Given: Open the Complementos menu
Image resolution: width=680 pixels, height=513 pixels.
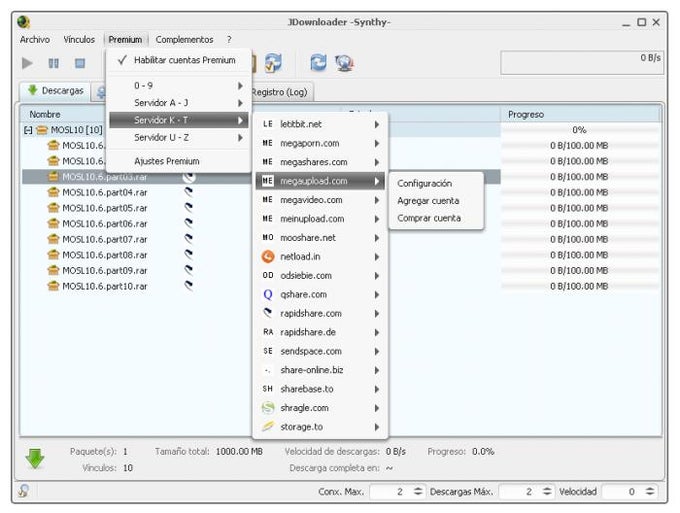Looking at the screenshot, I should (184, 39).
